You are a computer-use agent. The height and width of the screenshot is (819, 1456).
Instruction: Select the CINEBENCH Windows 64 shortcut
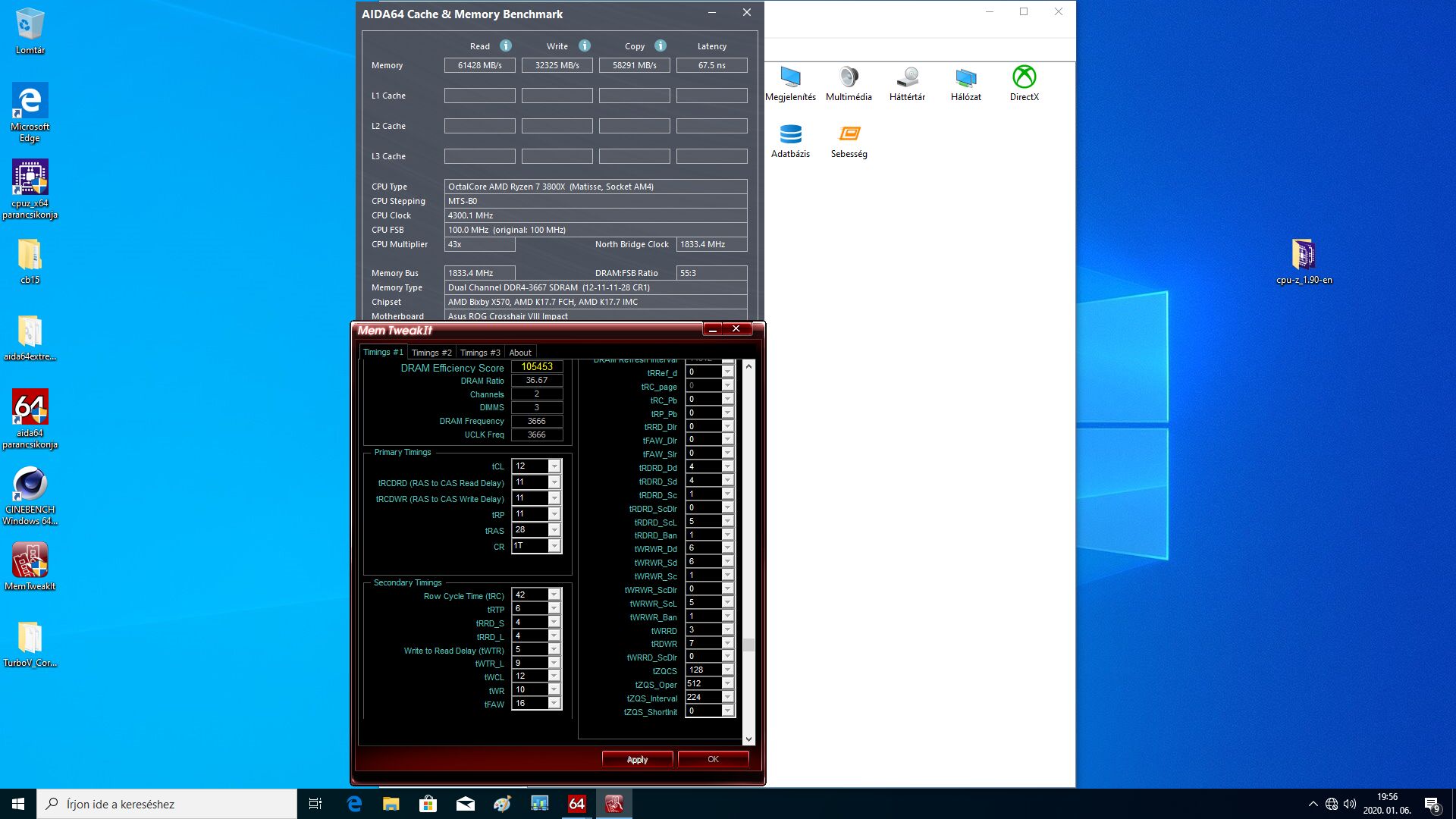[30, 496]
